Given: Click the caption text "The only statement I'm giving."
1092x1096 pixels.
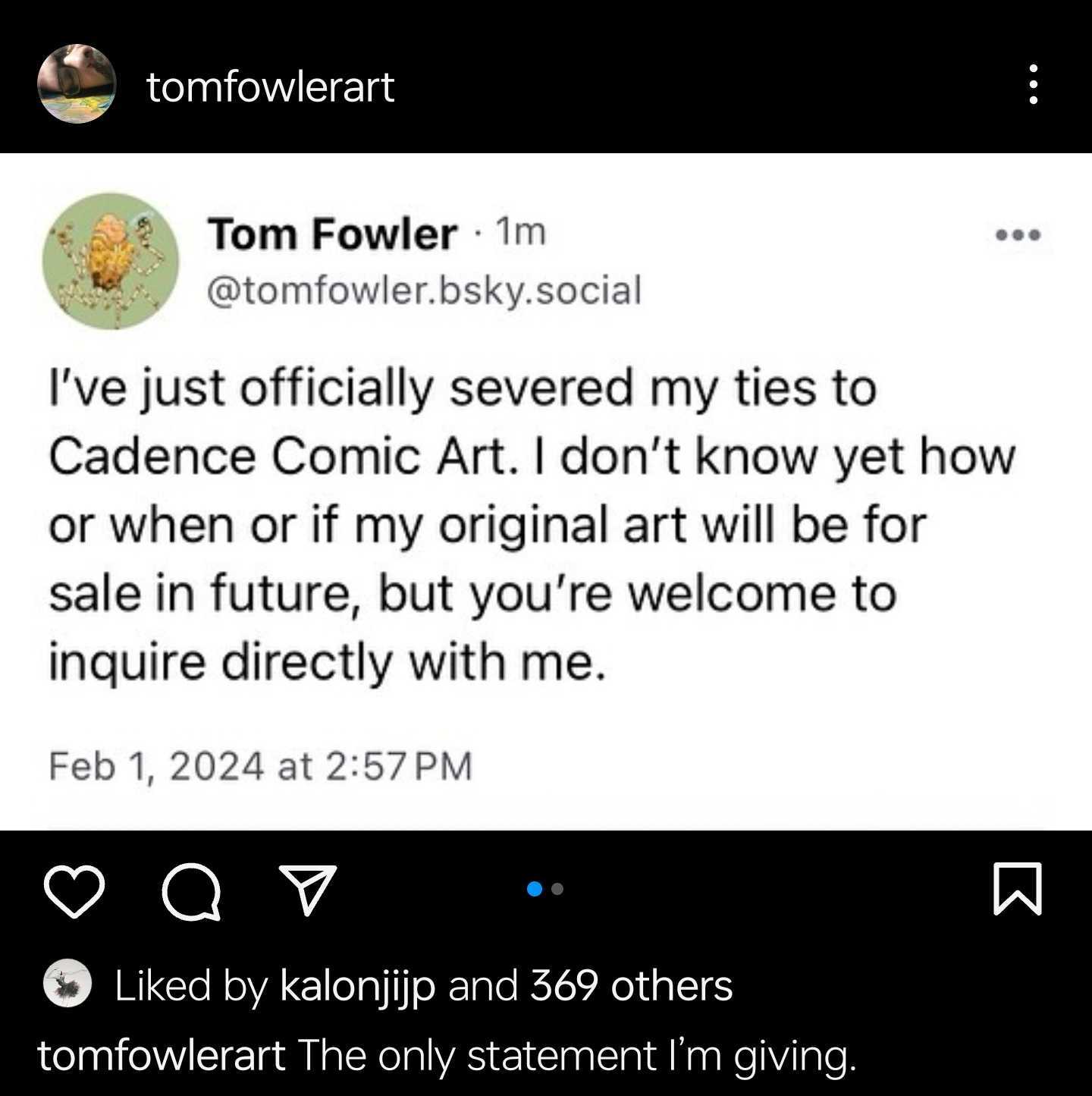Looking at the screenshot, I should (576, 1055).
